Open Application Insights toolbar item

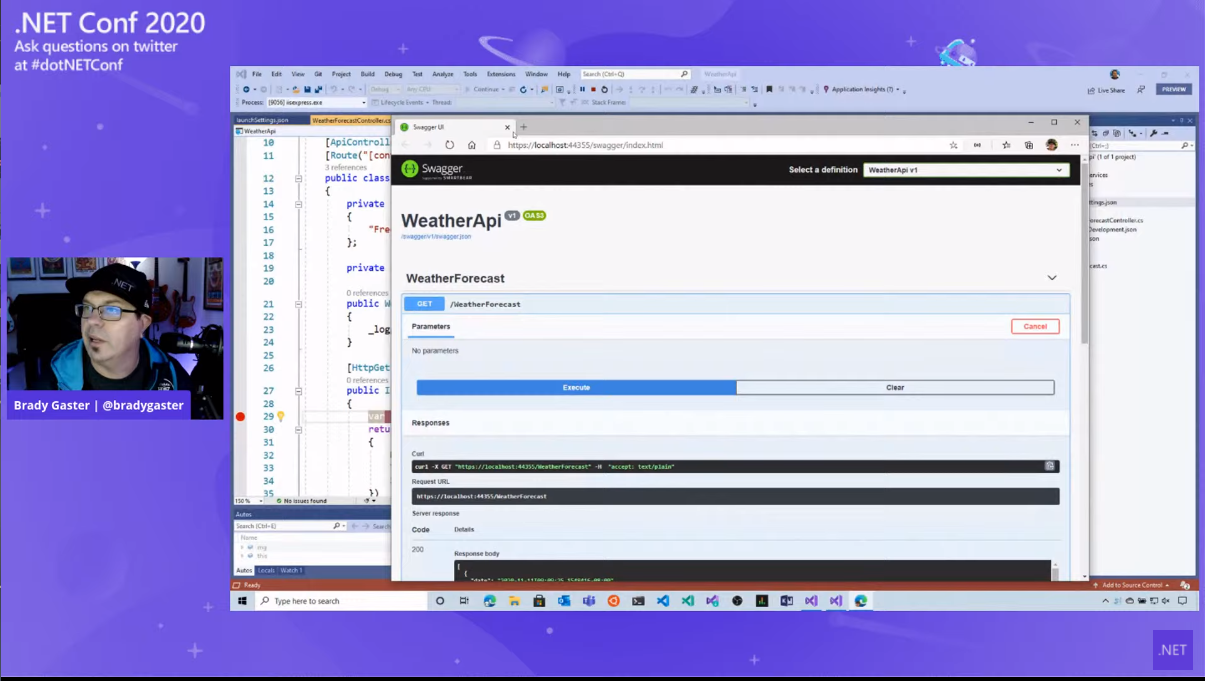tap(861, 89)
